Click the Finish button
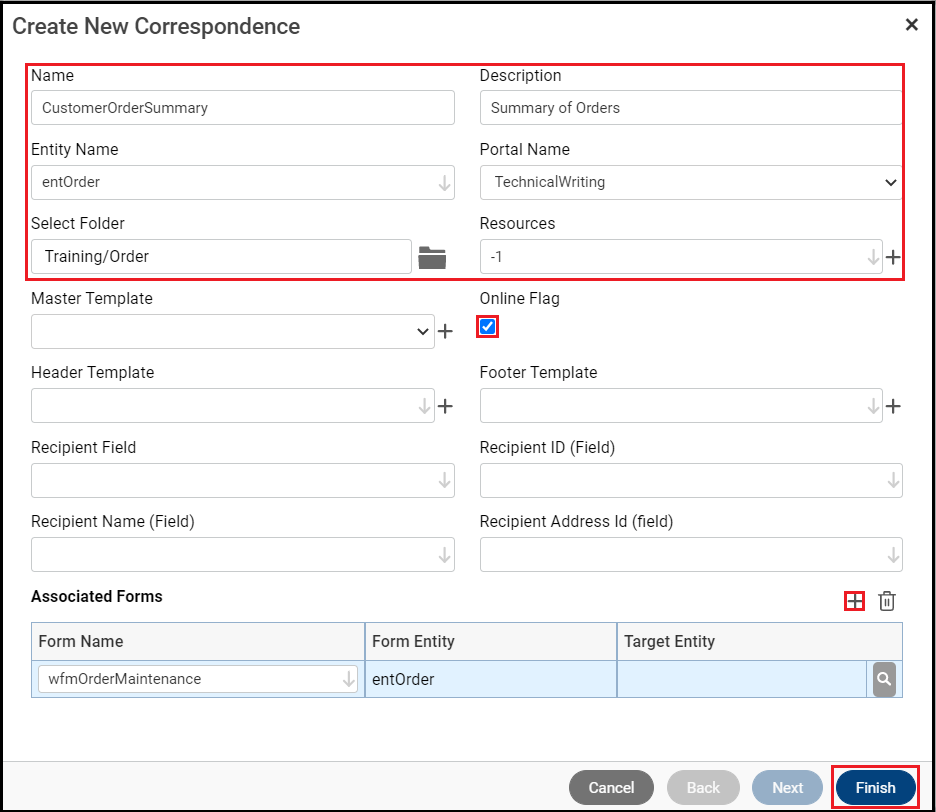Screen dimensions: 936x812 point(876,788)
